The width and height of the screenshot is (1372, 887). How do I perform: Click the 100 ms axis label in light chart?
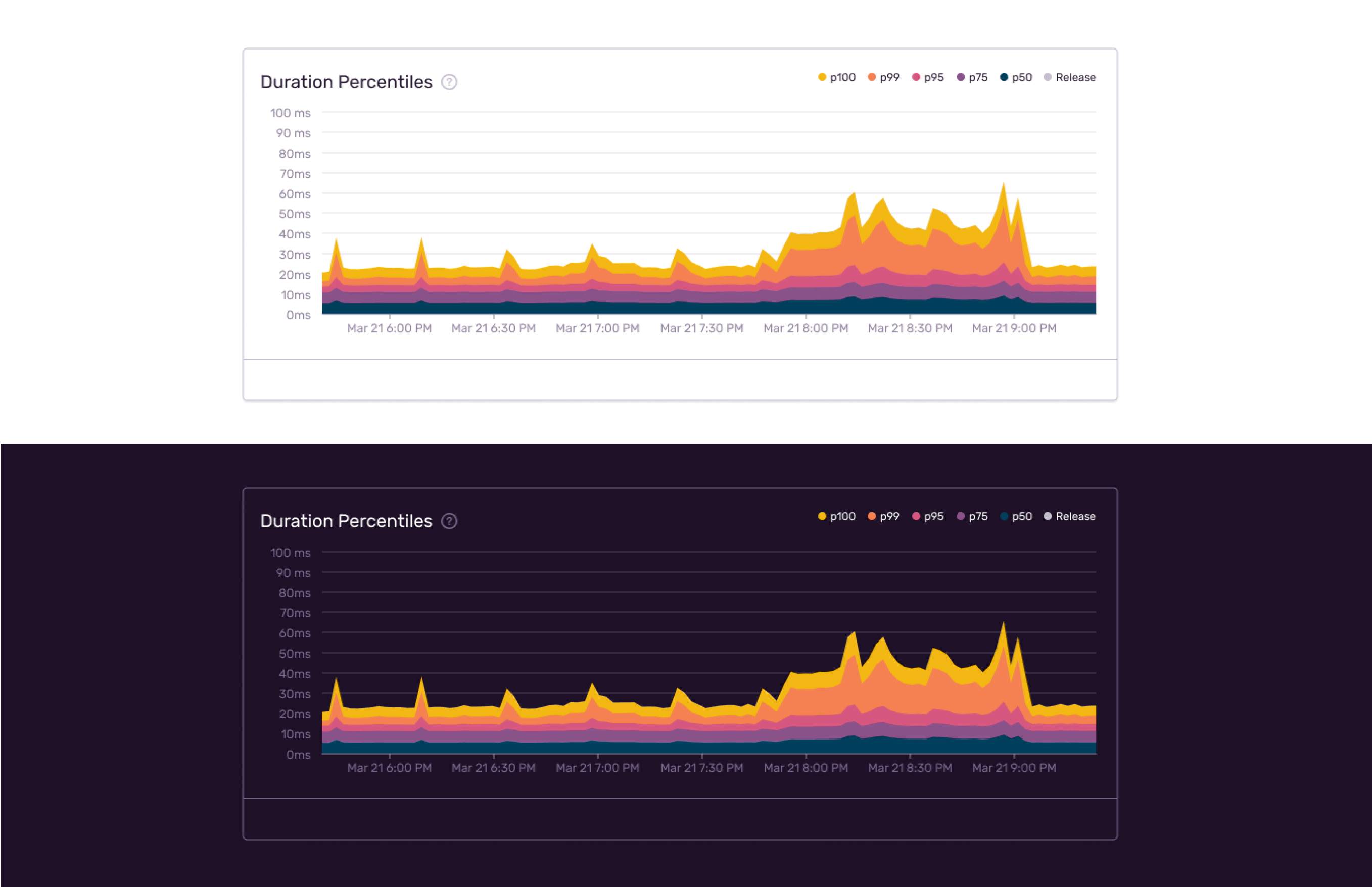click(291, 113)
